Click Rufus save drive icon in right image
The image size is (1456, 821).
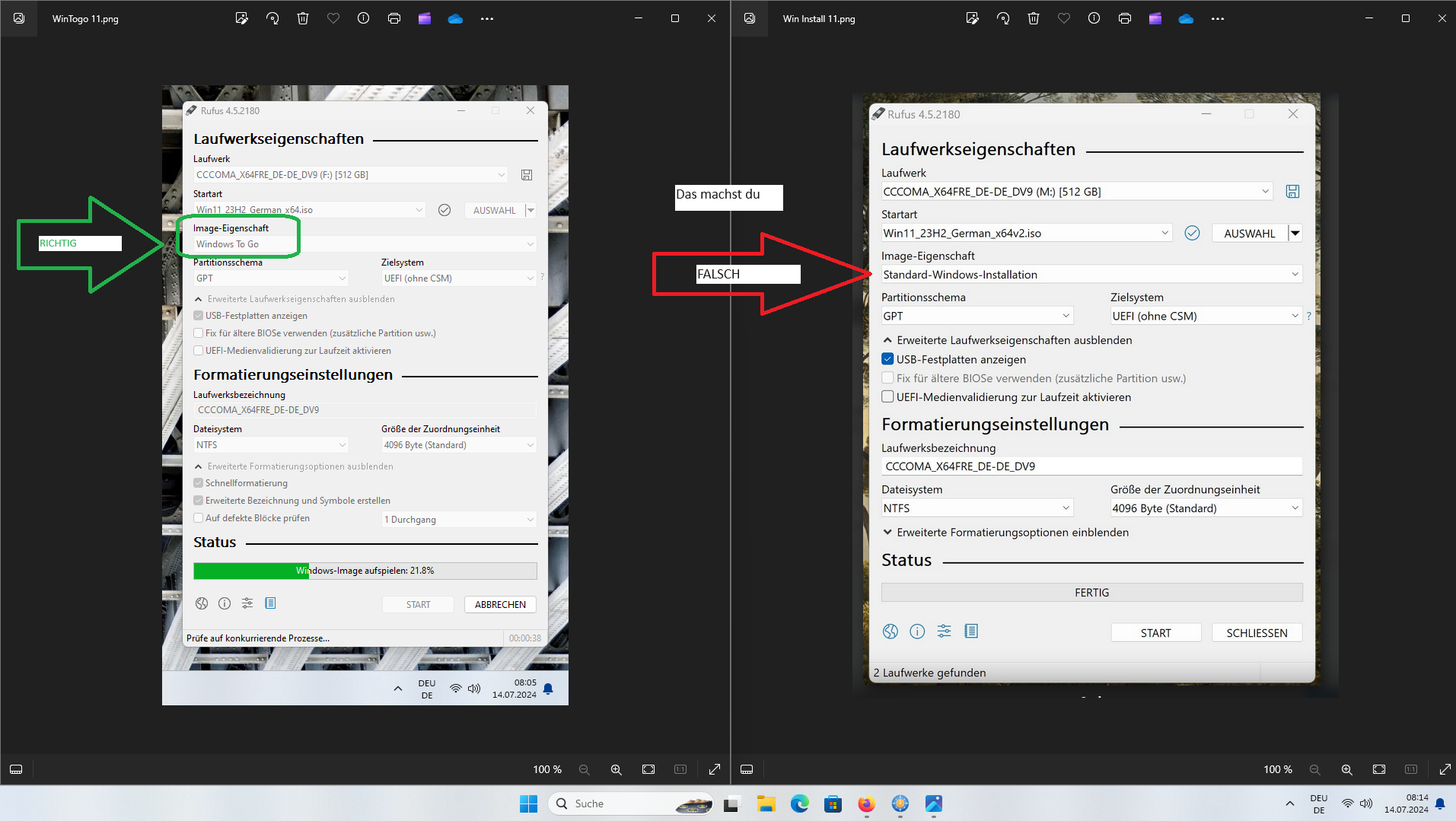click(x=1292, y=191)
